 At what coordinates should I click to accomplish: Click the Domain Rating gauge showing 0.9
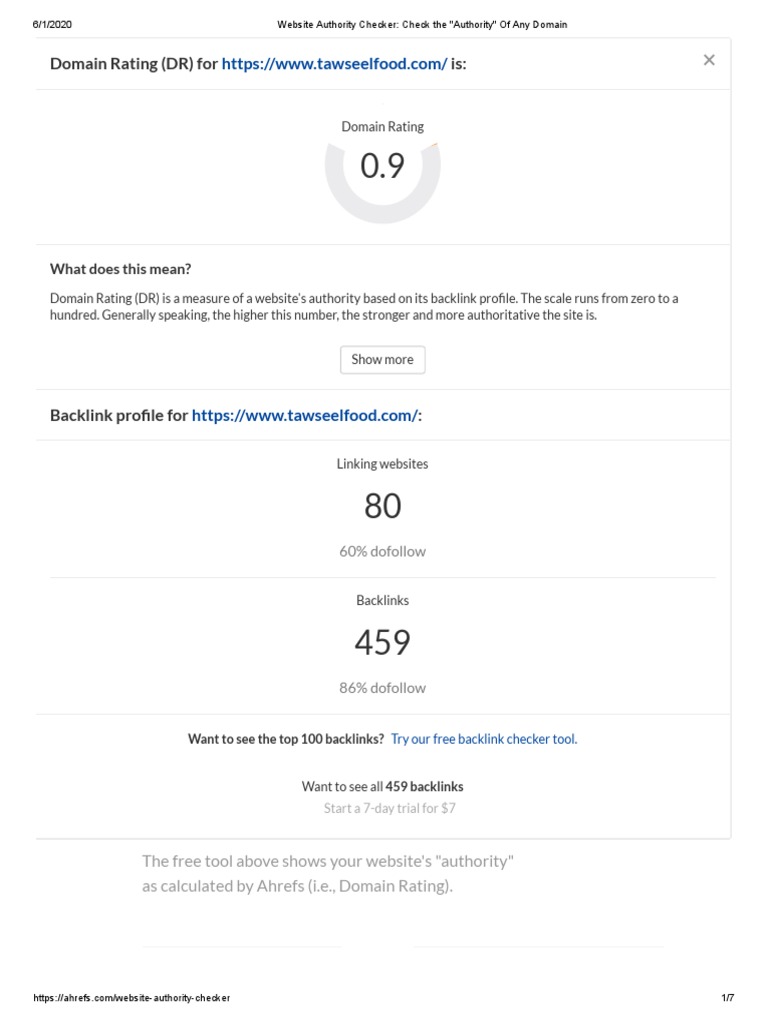[x=382, y=168]
